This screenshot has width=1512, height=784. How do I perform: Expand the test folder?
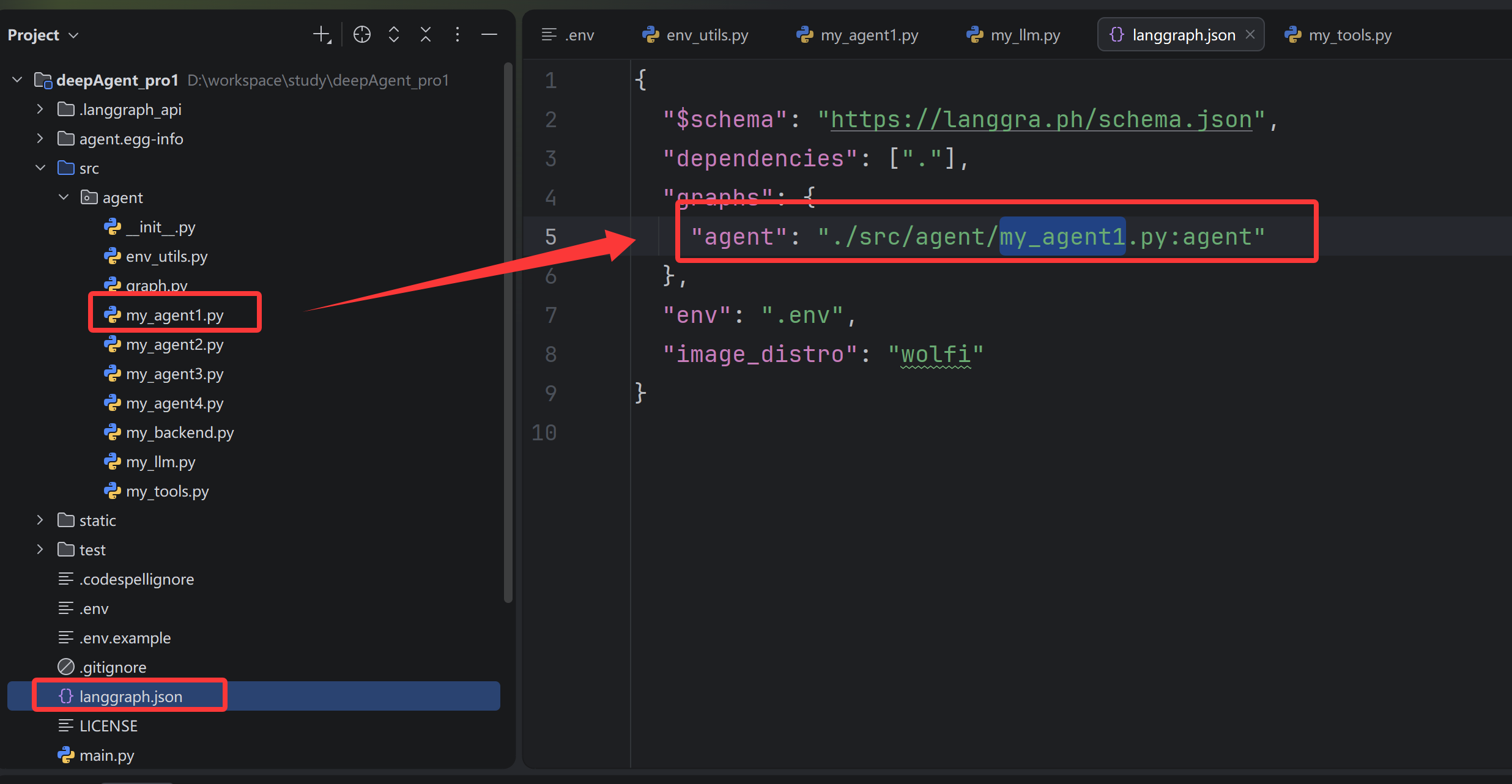click(x=40, y=549)
